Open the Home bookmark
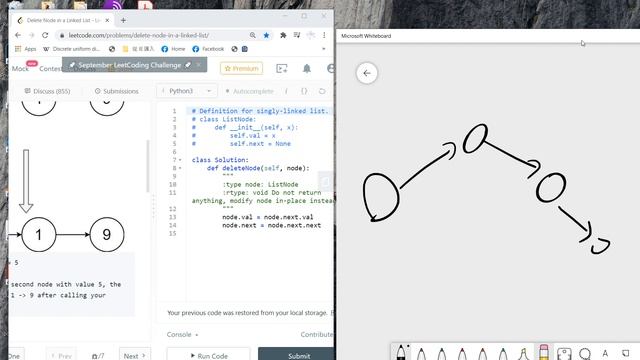 pos(173,49)
